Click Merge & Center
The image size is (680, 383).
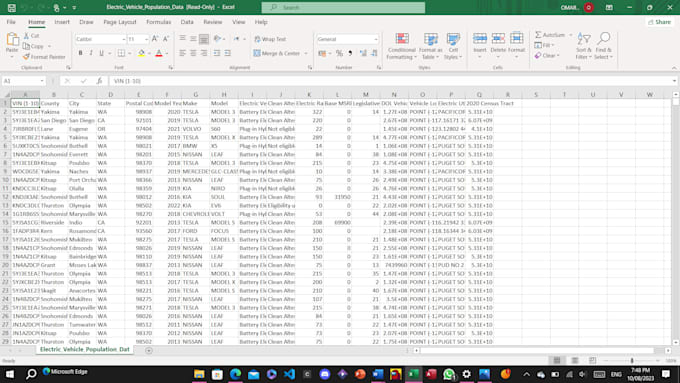277,53
